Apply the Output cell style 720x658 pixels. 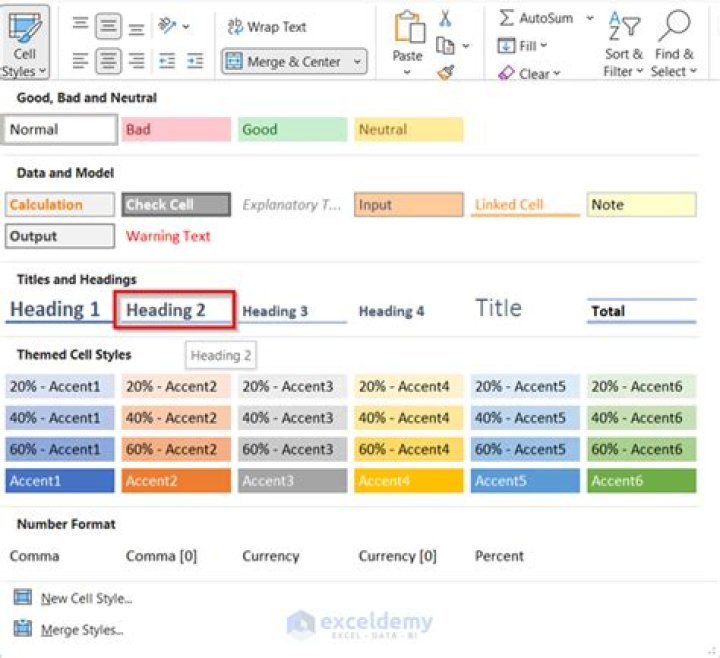point(60,236)
